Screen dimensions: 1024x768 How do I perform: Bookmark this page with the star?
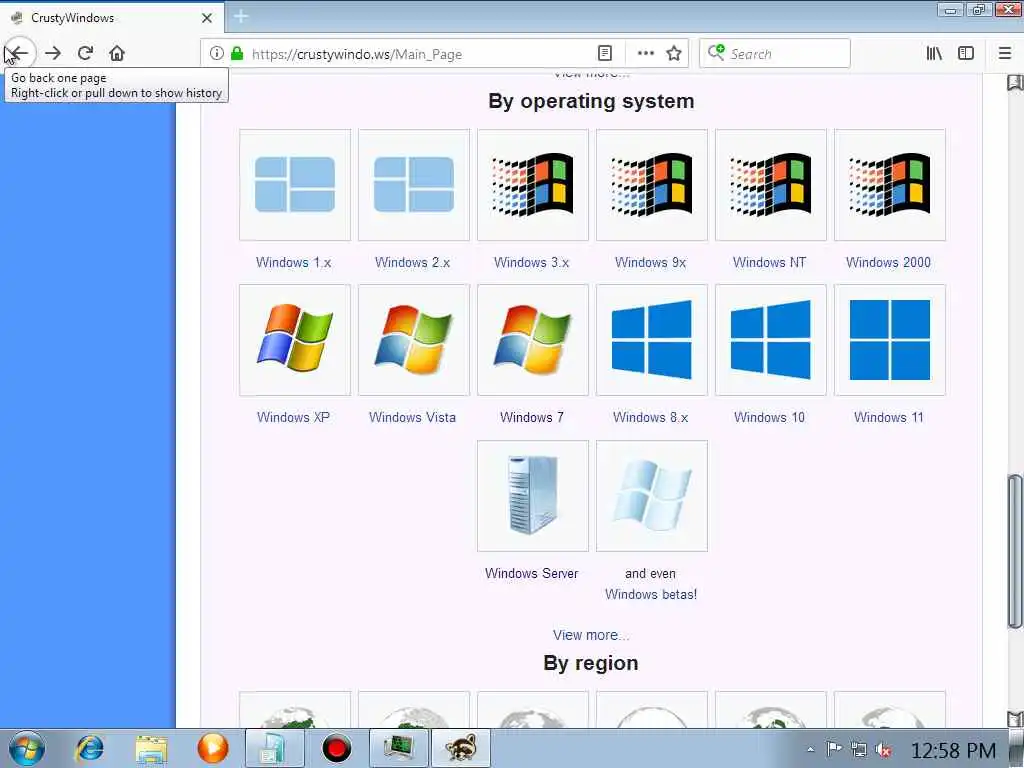[x=674, y=54]
